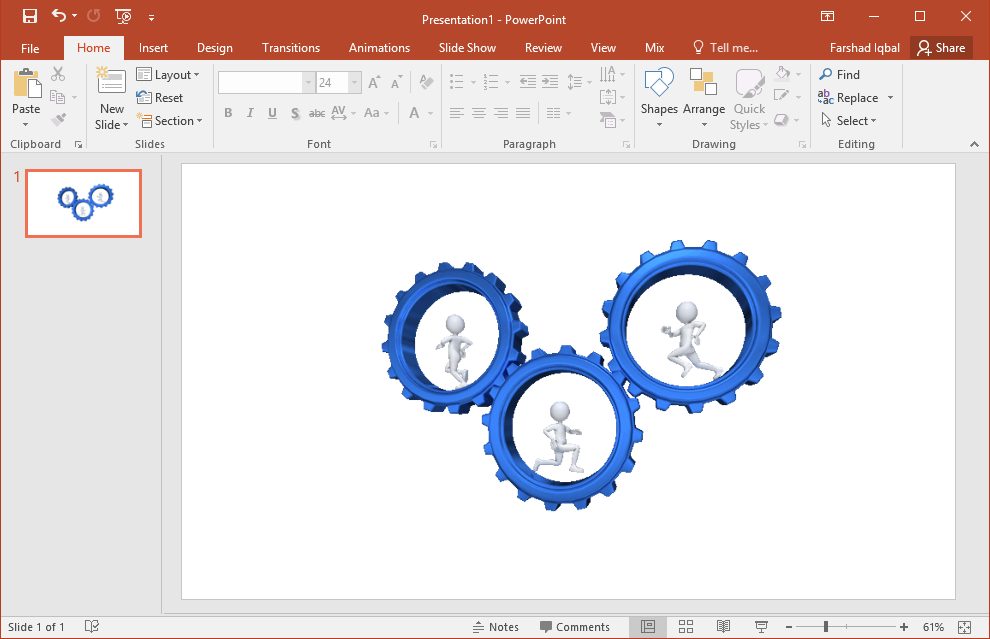Switch to the Animations tab

click(379, 48)
